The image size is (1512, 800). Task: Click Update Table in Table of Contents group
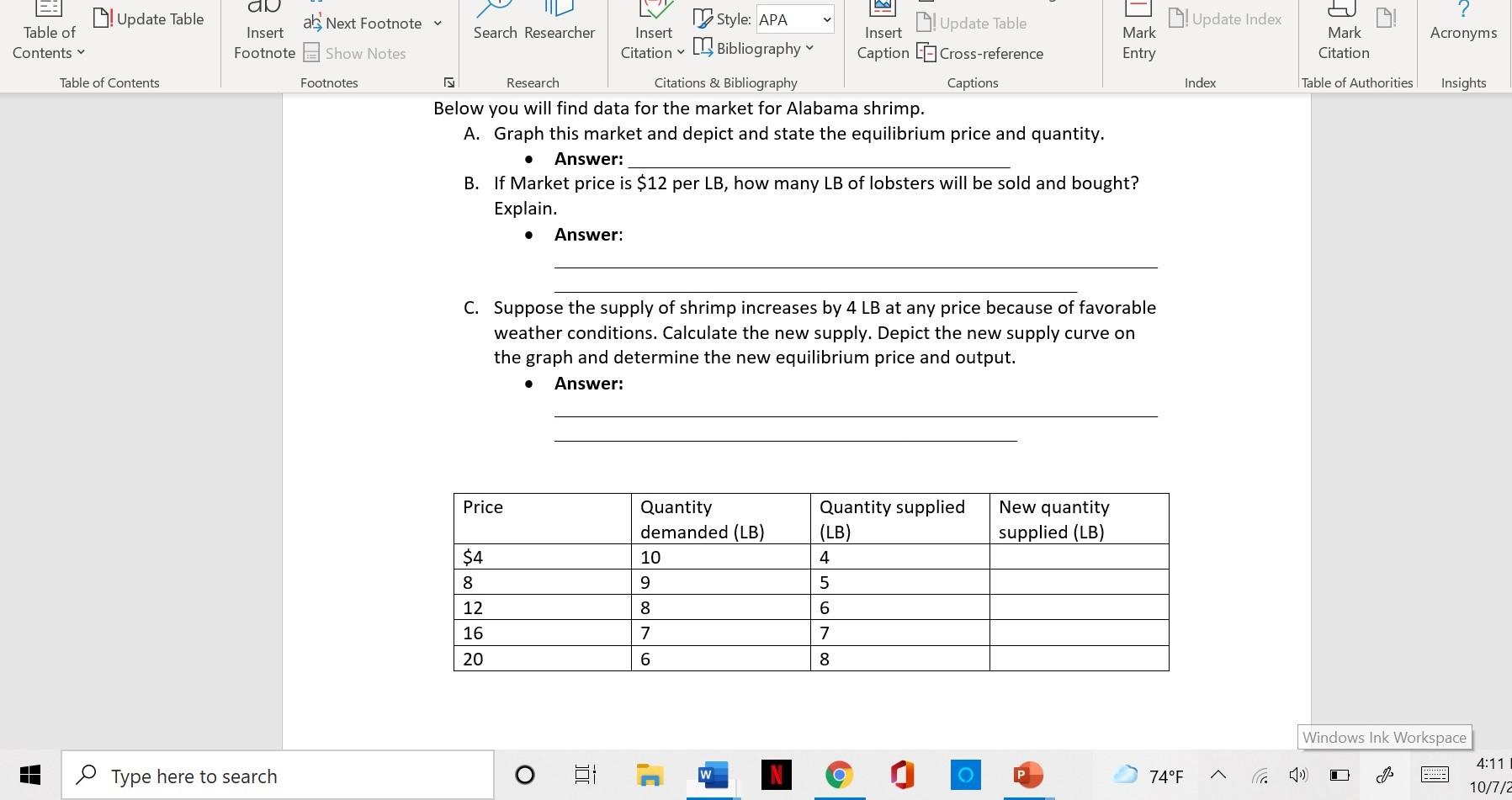[149, 19]
